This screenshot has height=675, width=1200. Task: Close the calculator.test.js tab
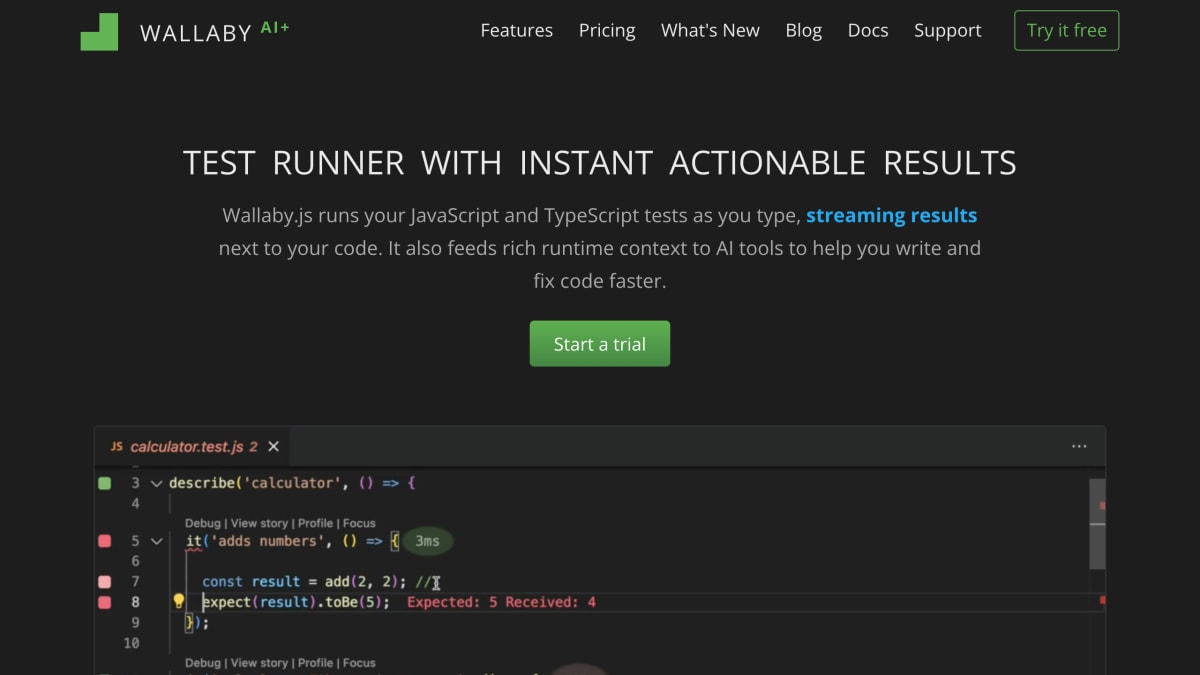[273, 446]
